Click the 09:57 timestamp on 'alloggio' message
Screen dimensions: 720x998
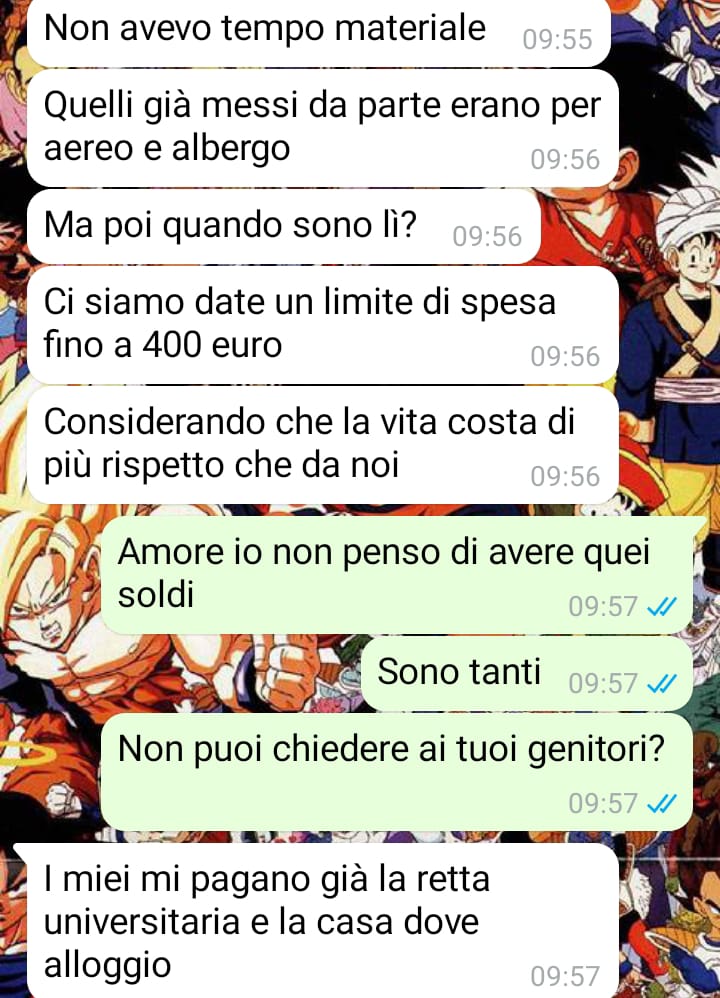pyautogui.click(x=565, y=976)
